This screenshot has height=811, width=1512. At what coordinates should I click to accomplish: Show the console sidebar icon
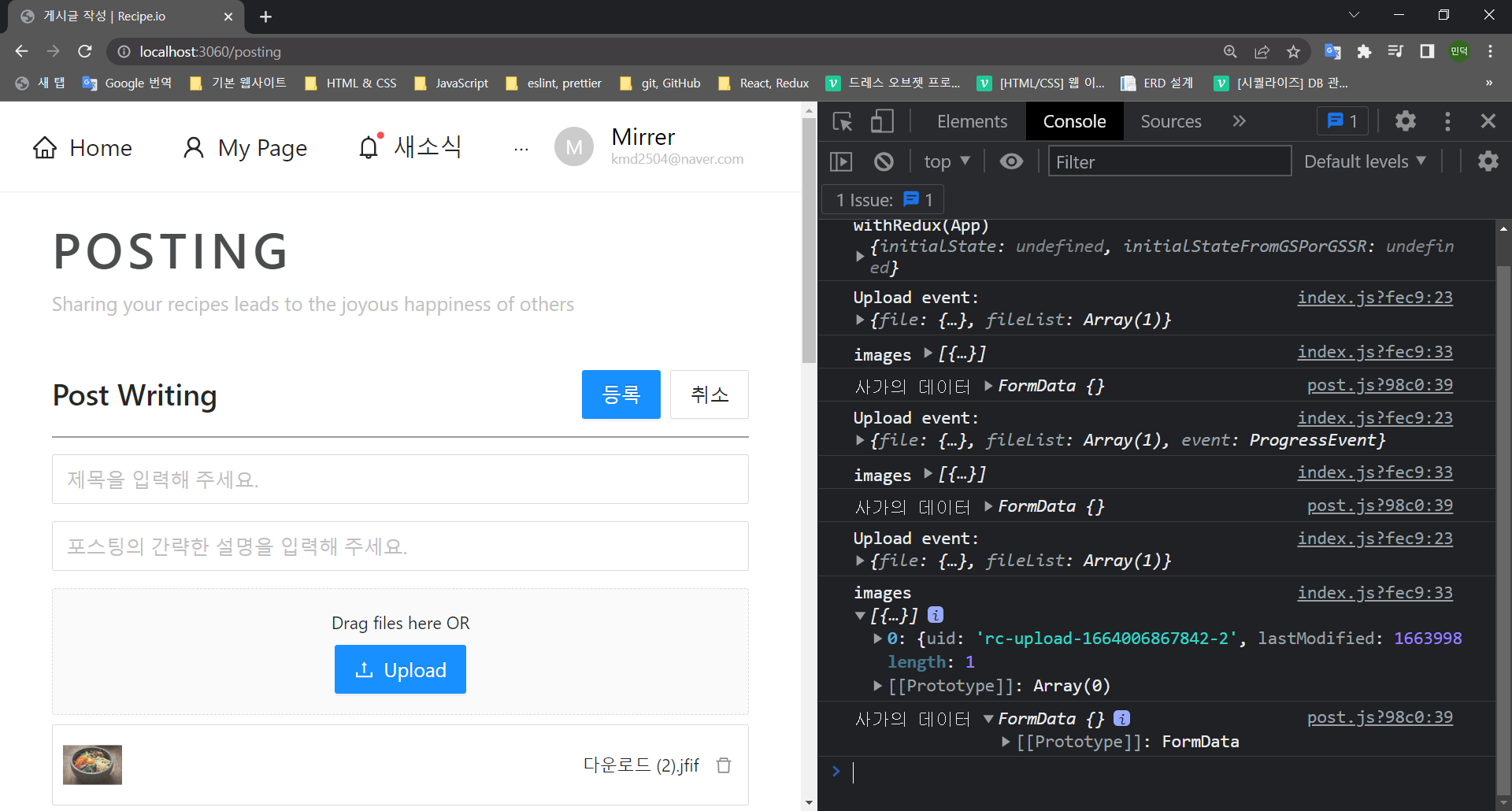pyautogui.click(x=841, y=161)
